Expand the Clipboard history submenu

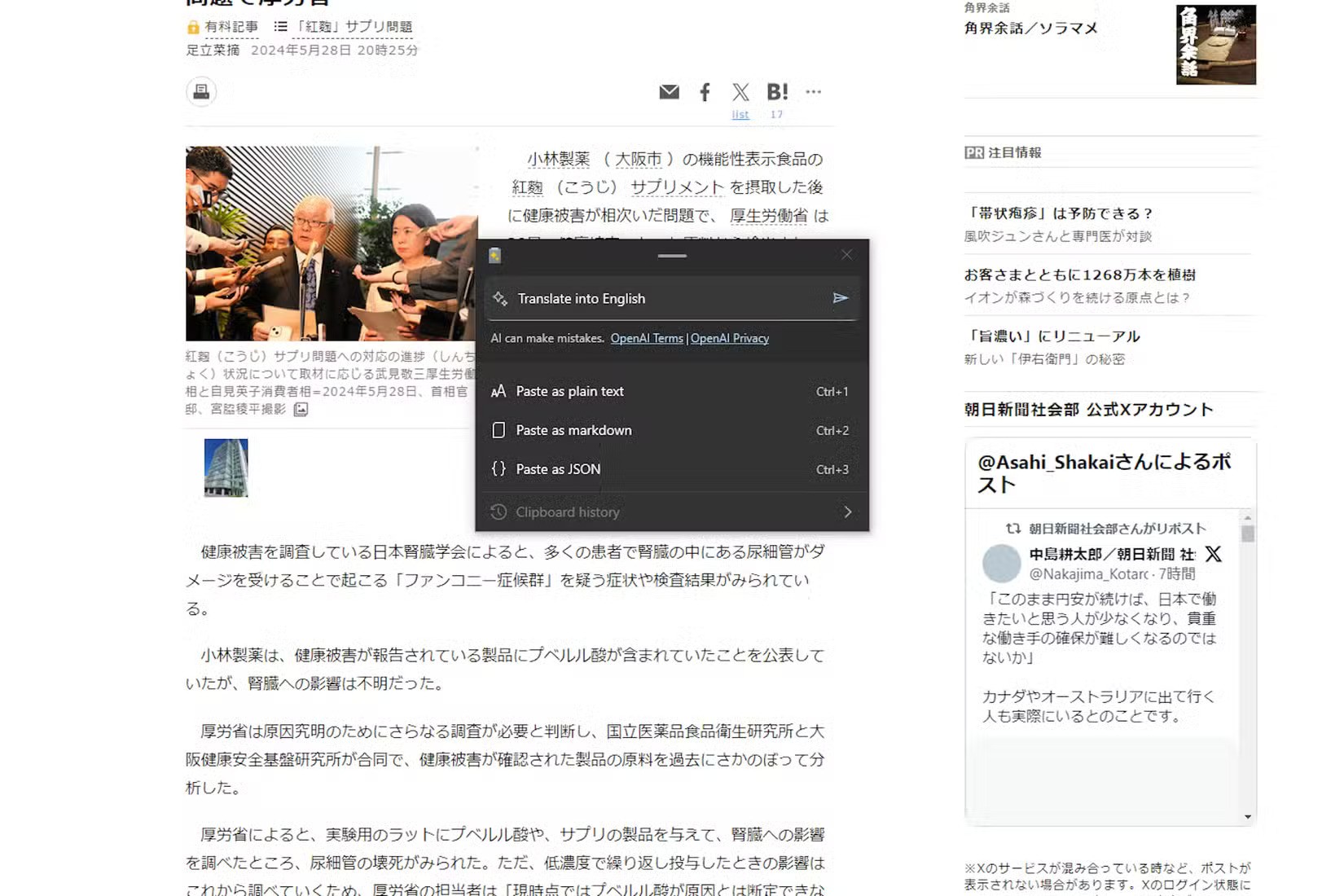pyautogui.click(x=847, y=512)
